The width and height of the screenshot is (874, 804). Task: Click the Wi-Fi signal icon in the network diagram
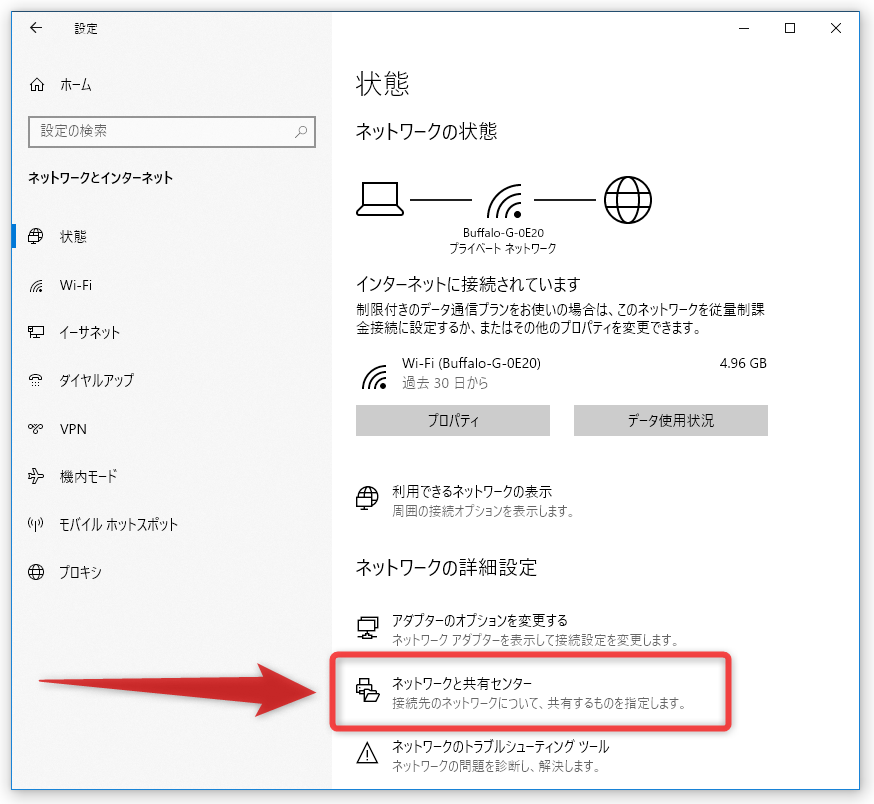click(504, 201)
